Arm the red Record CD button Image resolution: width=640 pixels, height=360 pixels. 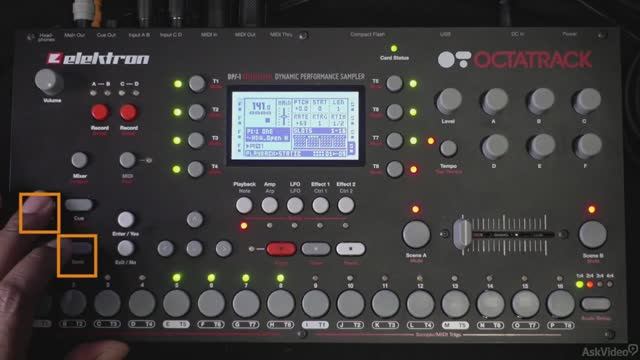(x=128, y=112)
